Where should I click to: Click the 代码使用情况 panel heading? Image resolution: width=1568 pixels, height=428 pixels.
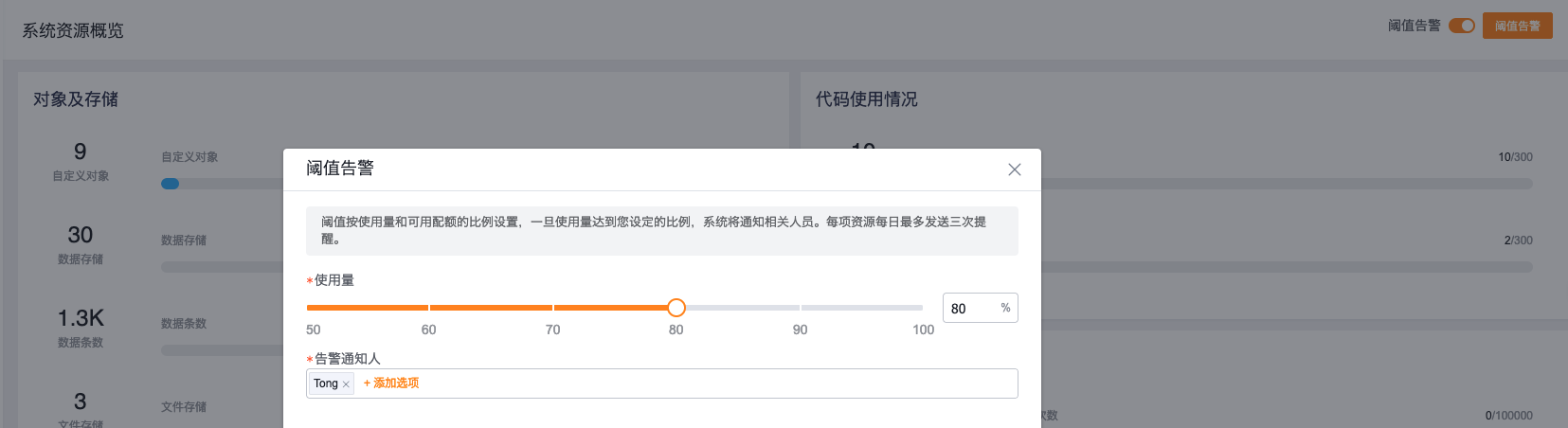(866, 99)
